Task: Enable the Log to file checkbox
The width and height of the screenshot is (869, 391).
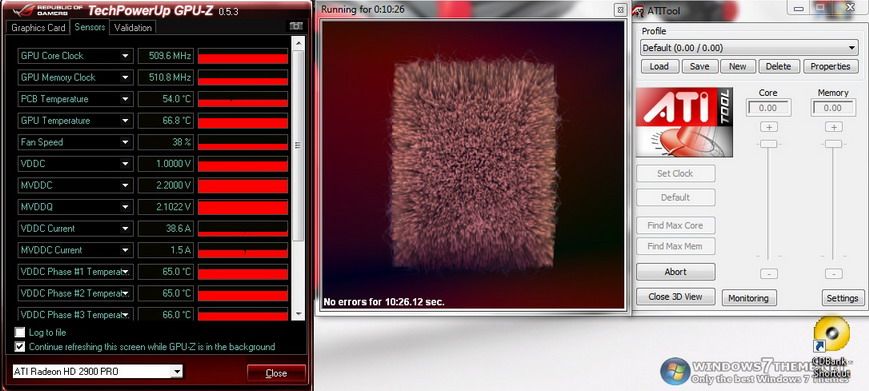Action: [x=20, y=332]
